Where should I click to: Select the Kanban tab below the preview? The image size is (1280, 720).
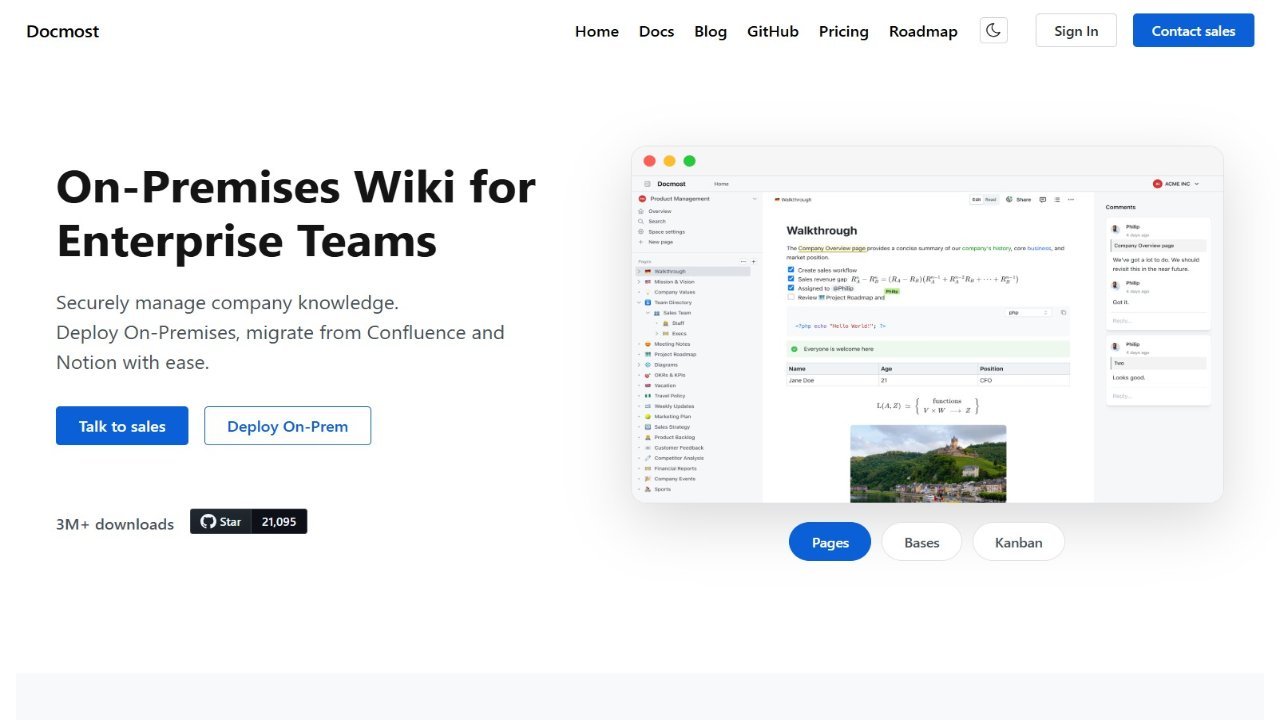1018,542
